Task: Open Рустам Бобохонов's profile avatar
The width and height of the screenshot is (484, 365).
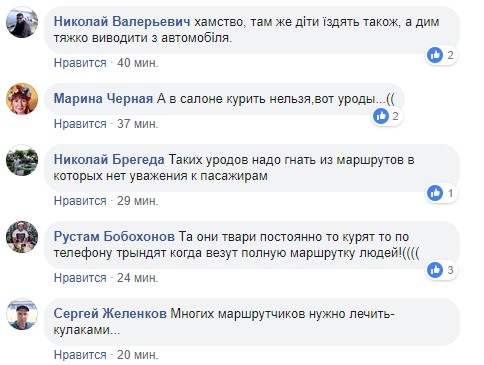Action: [x=22, y=237]
